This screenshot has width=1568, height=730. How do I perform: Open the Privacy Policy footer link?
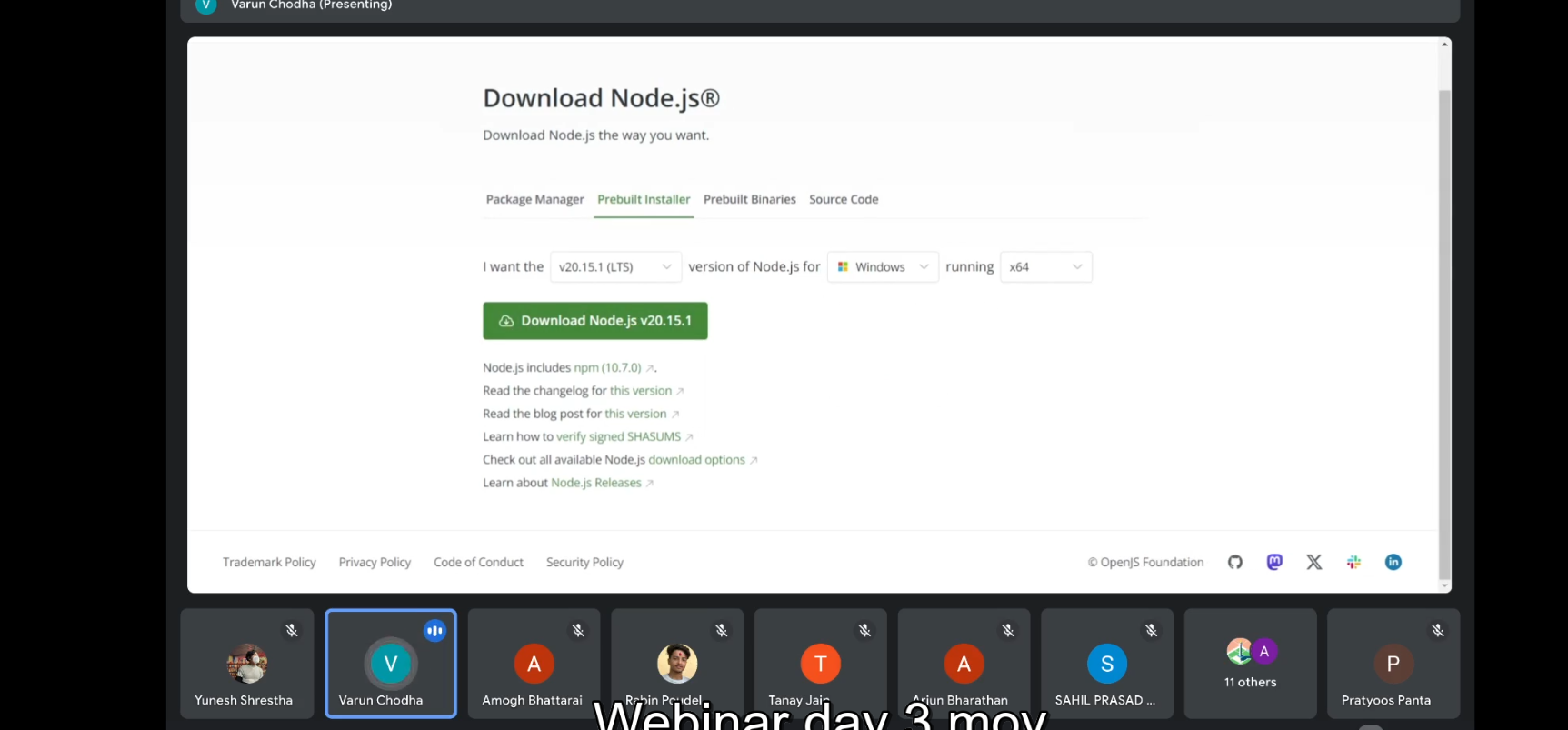[375, 563]
